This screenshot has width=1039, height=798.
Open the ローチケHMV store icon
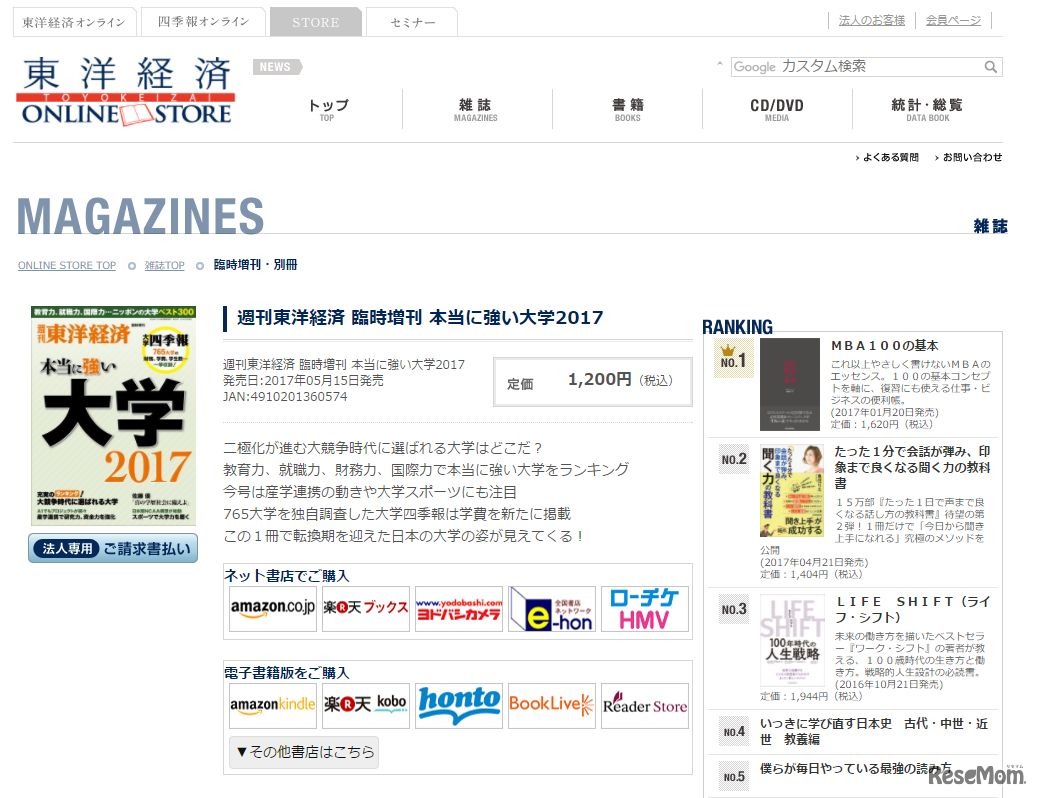(645, 608)
